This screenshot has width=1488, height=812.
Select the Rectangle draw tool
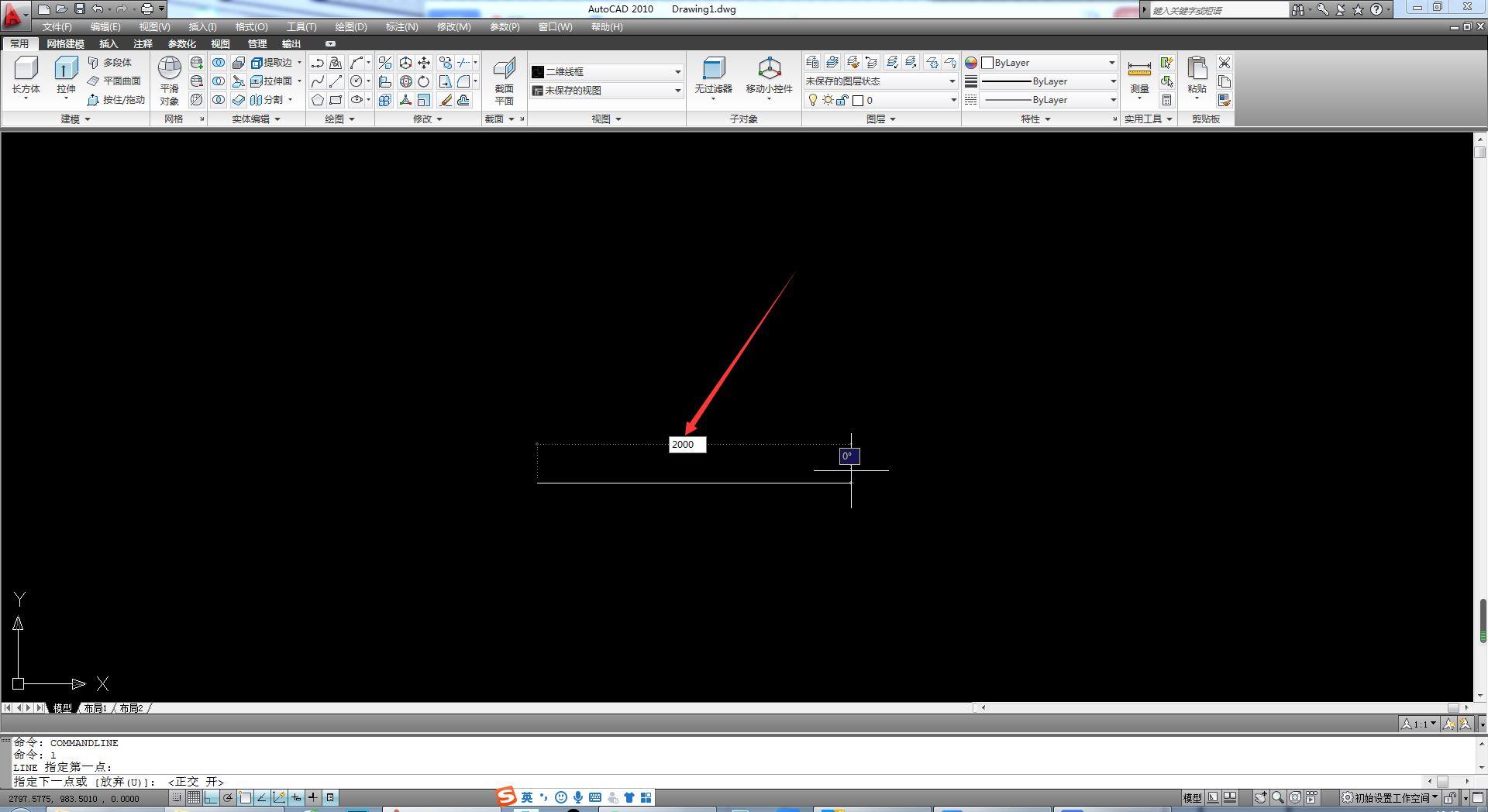pyautogui.click(x=336, y=100)
